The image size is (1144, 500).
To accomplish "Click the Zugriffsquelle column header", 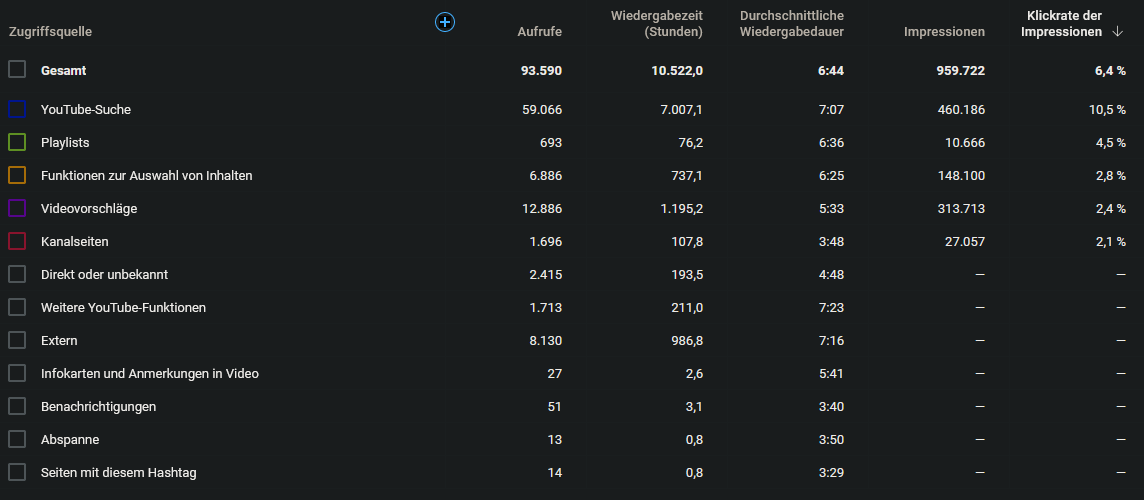I will click(x=50, y=32).
